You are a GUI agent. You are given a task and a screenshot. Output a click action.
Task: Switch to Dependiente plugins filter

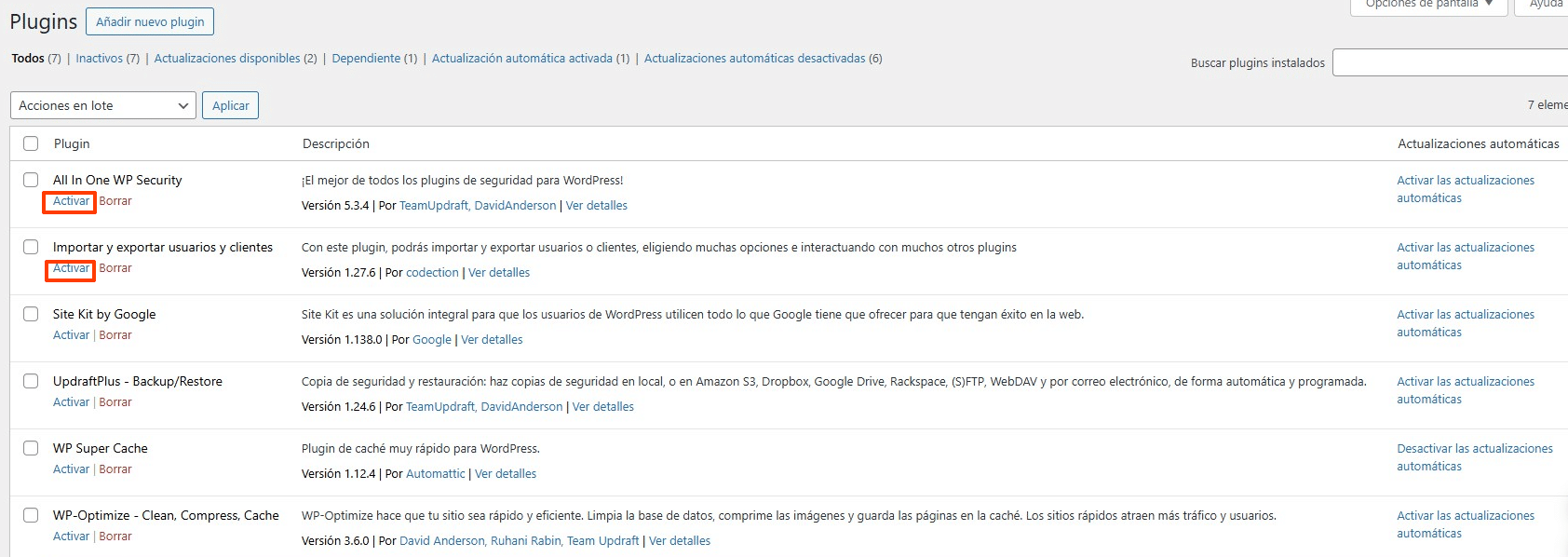(x=366, y=58)
